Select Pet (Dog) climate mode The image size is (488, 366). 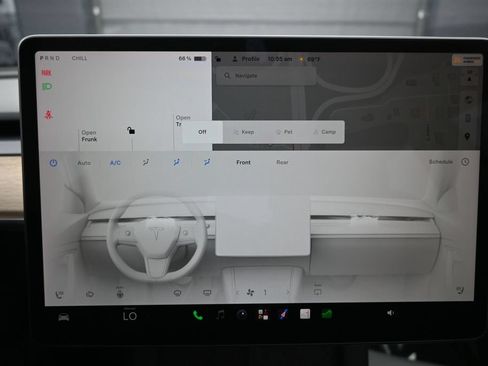[284, 132]
